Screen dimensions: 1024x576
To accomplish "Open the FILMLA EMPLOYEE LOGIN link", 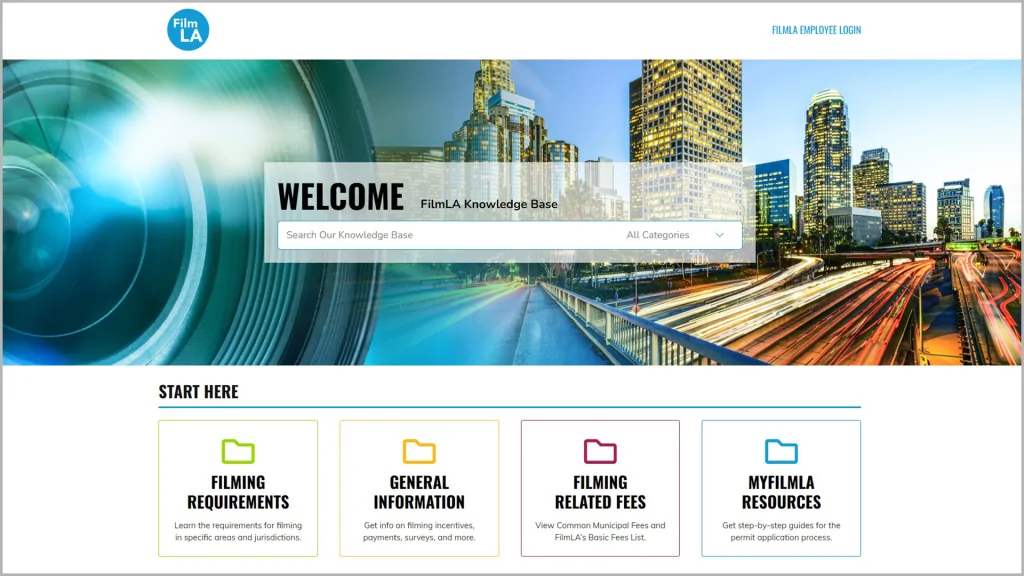I will click(x=814, y=30).
